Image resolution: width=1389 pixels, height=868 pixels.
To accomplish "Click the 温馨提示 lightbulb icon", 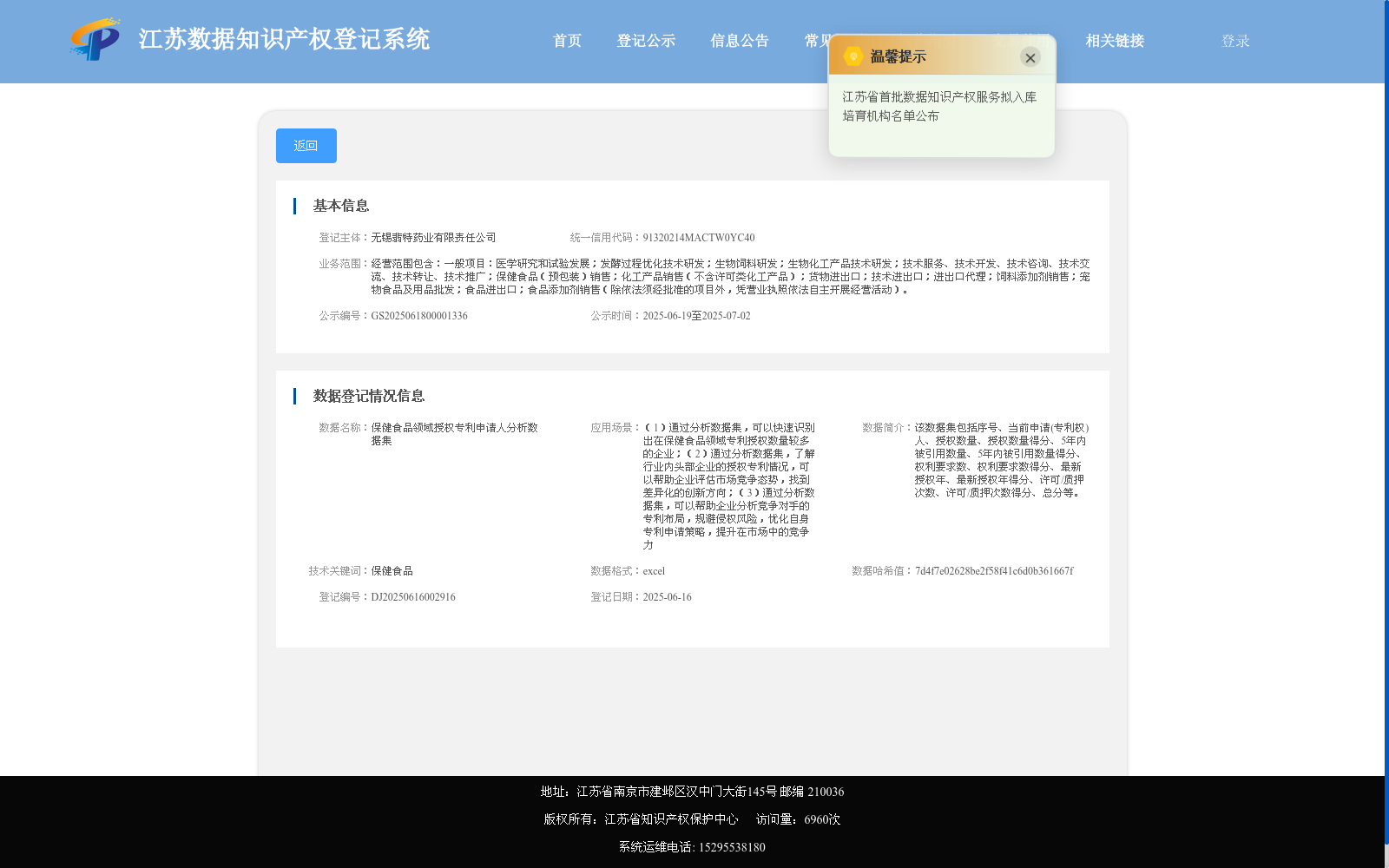I will (x=853, y=56).
